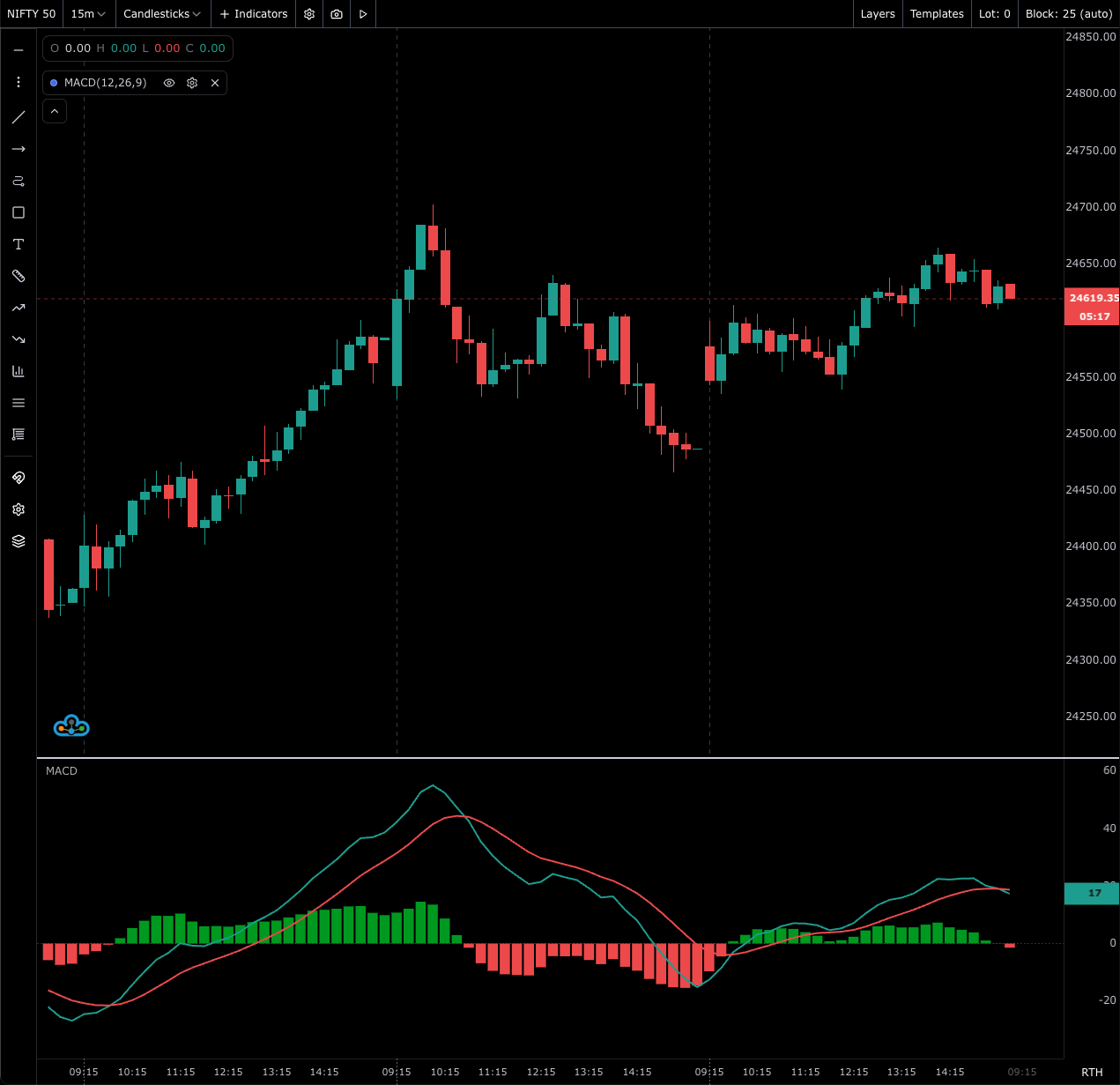Select the rectangle shape tool
Viewport: 1120px width, 1085px height.
tap(19, 212)
